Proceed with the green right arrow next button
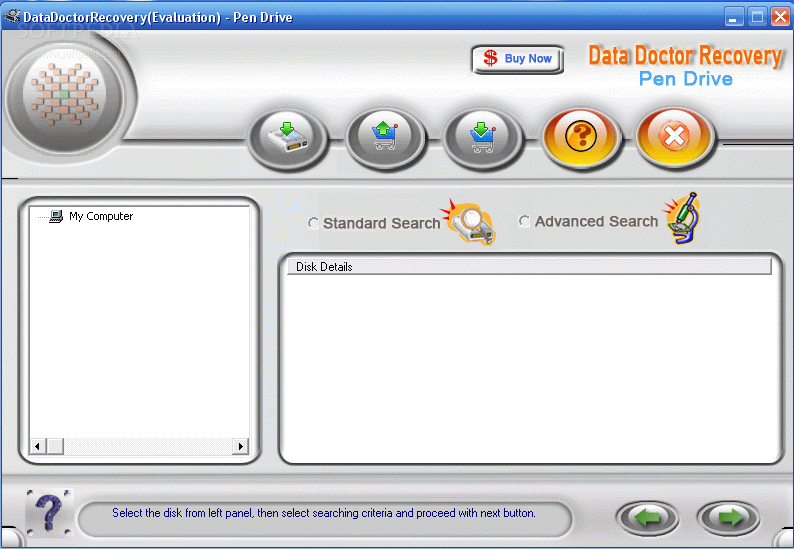794x549 pixels. (x=729, y=518)
